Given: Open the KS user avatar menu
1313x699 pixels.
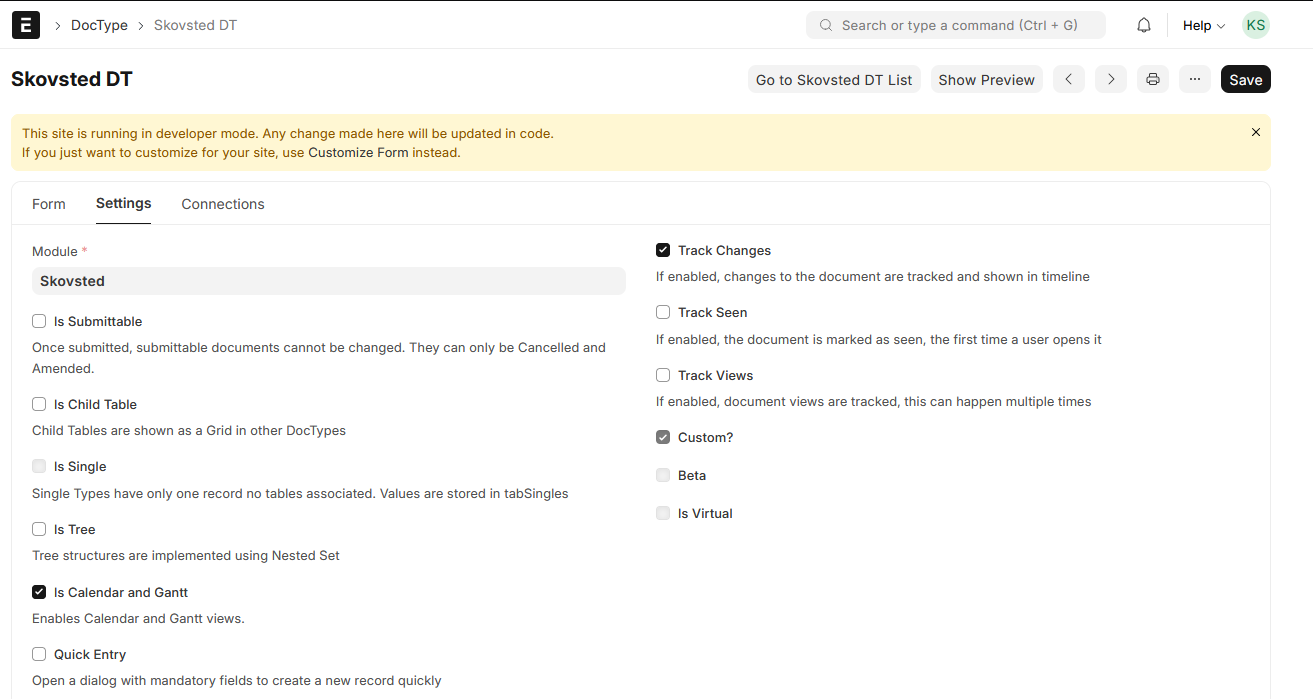Looking at the screenshot, I should tap(1255, 25).
